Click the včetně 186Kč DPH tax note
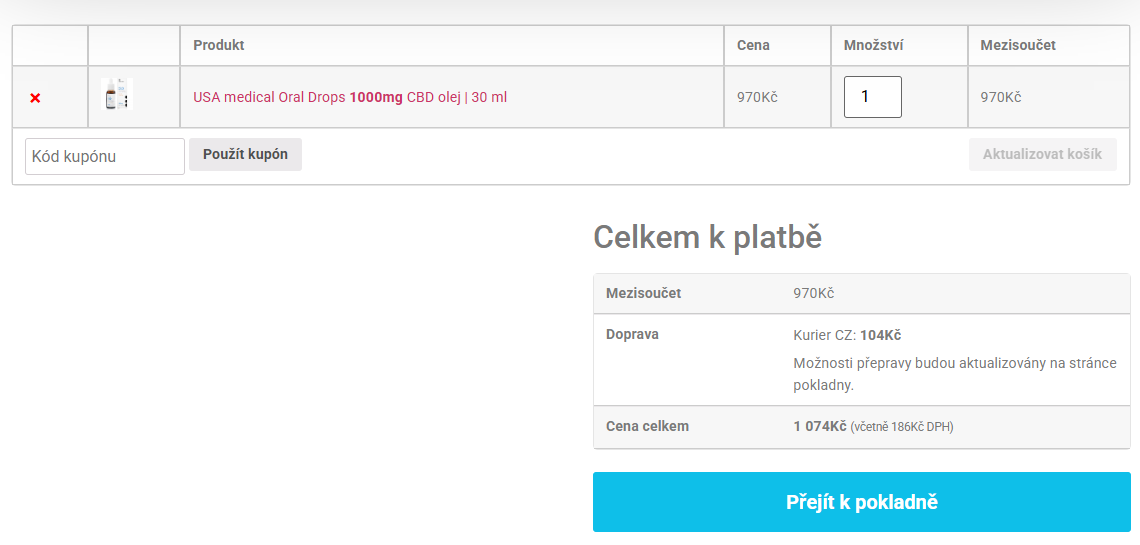Viewport: 1140px width, 545px height. [x=902, y=427]
